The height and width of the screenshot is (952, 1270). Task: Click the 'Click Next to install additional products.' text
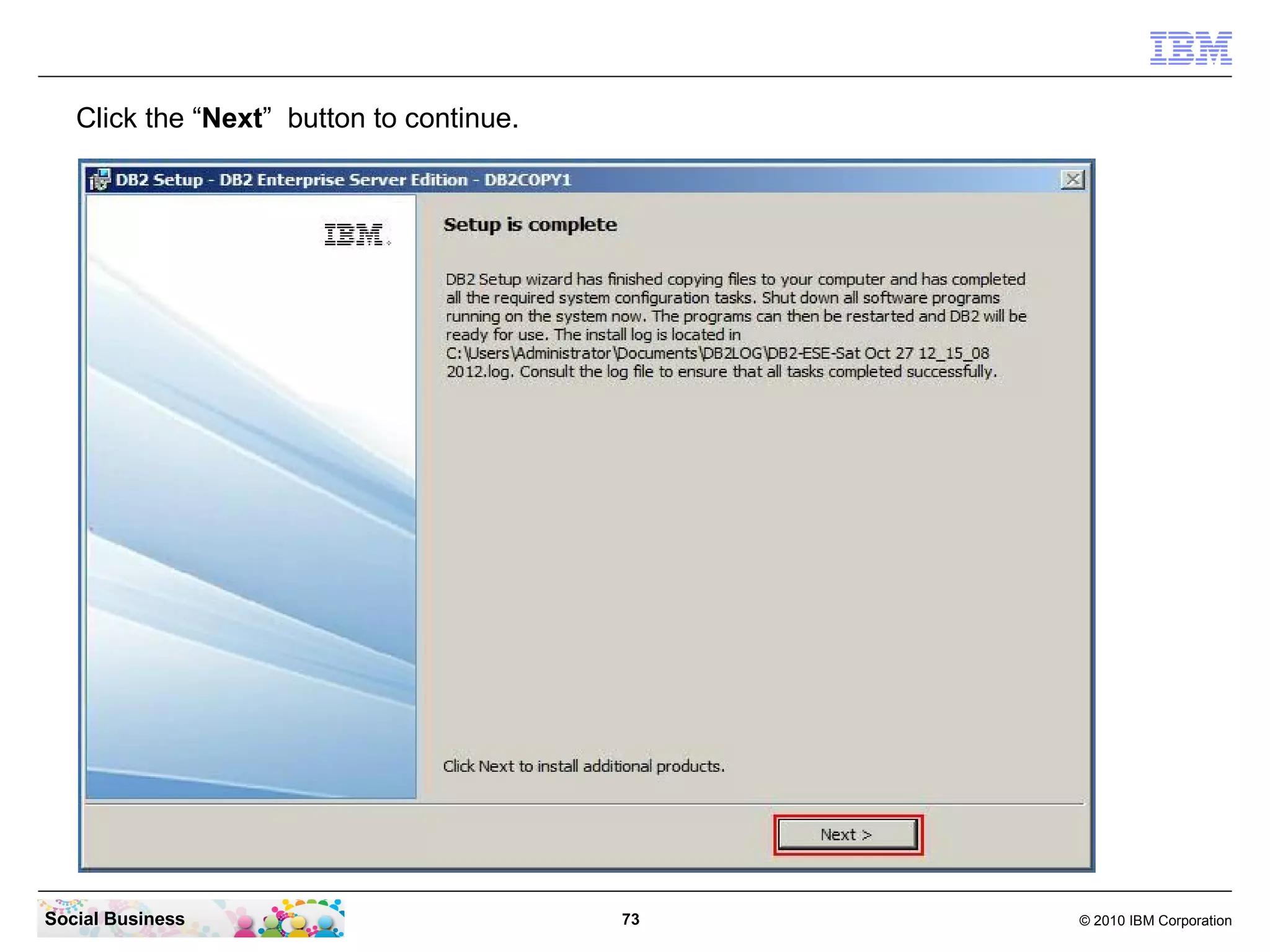[584, 767]
